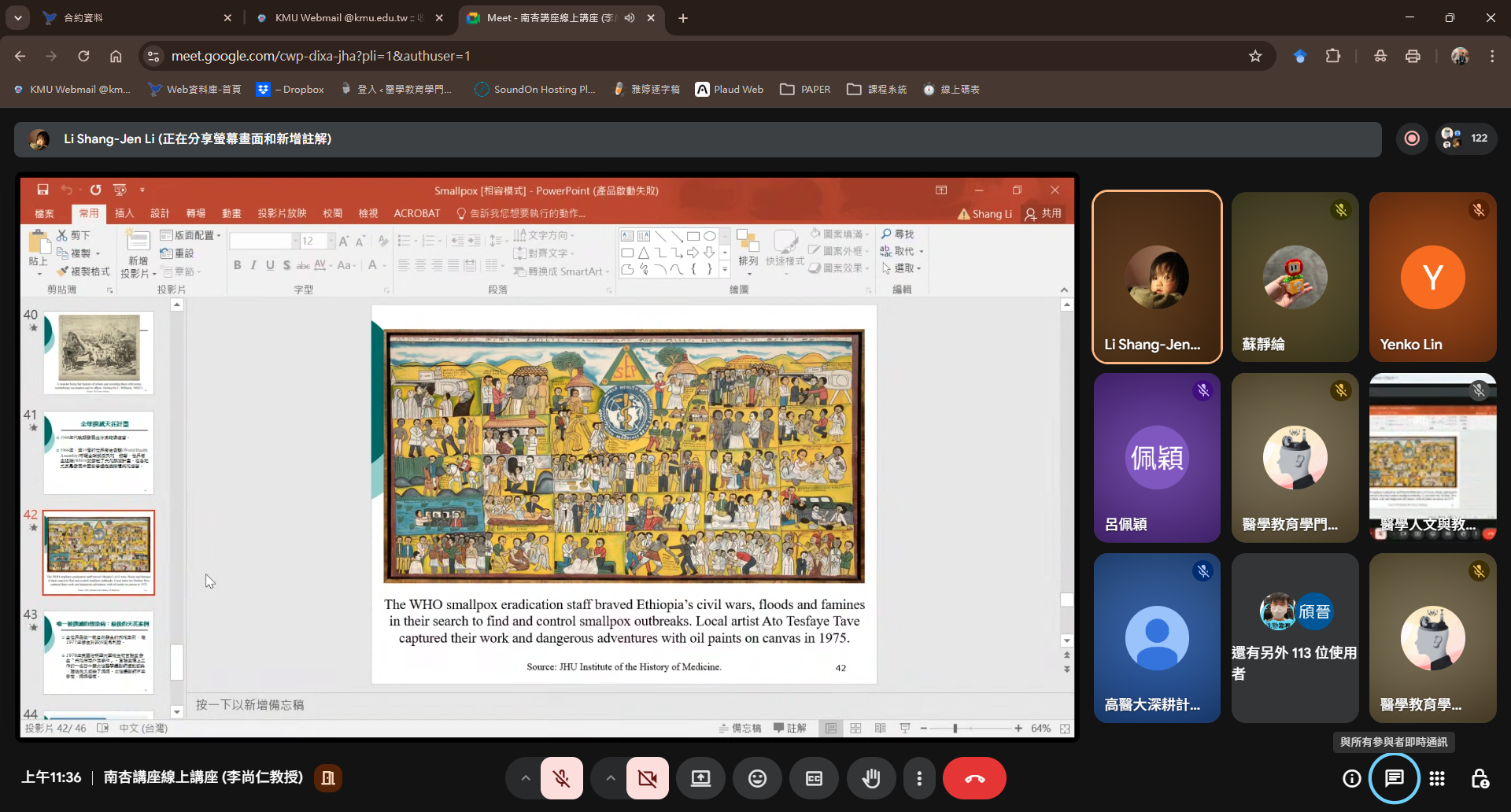Open the activities grid icon

(x=1437, y=778)
